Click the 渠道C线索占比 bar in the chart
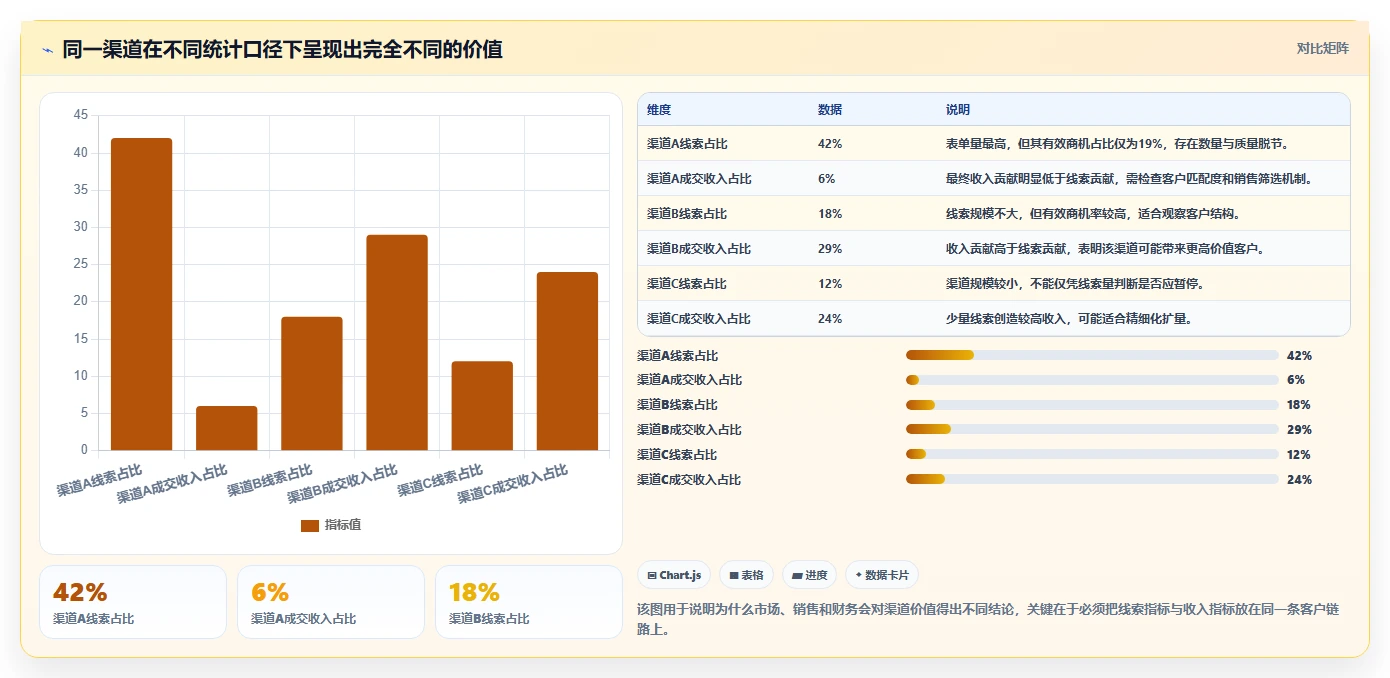 pos(482,406)
